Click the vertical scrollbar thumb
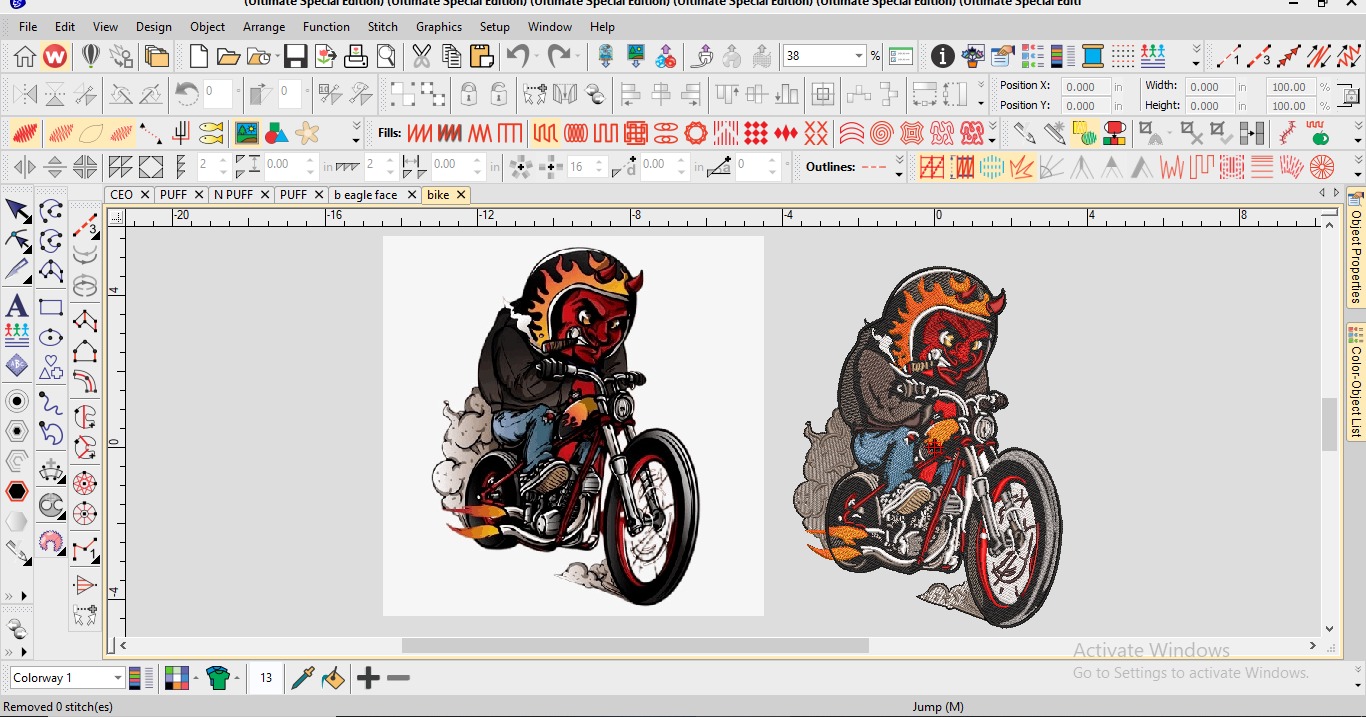This screenshot has height=717, width=1366. pyautogui.click(x=1329, y=424)
